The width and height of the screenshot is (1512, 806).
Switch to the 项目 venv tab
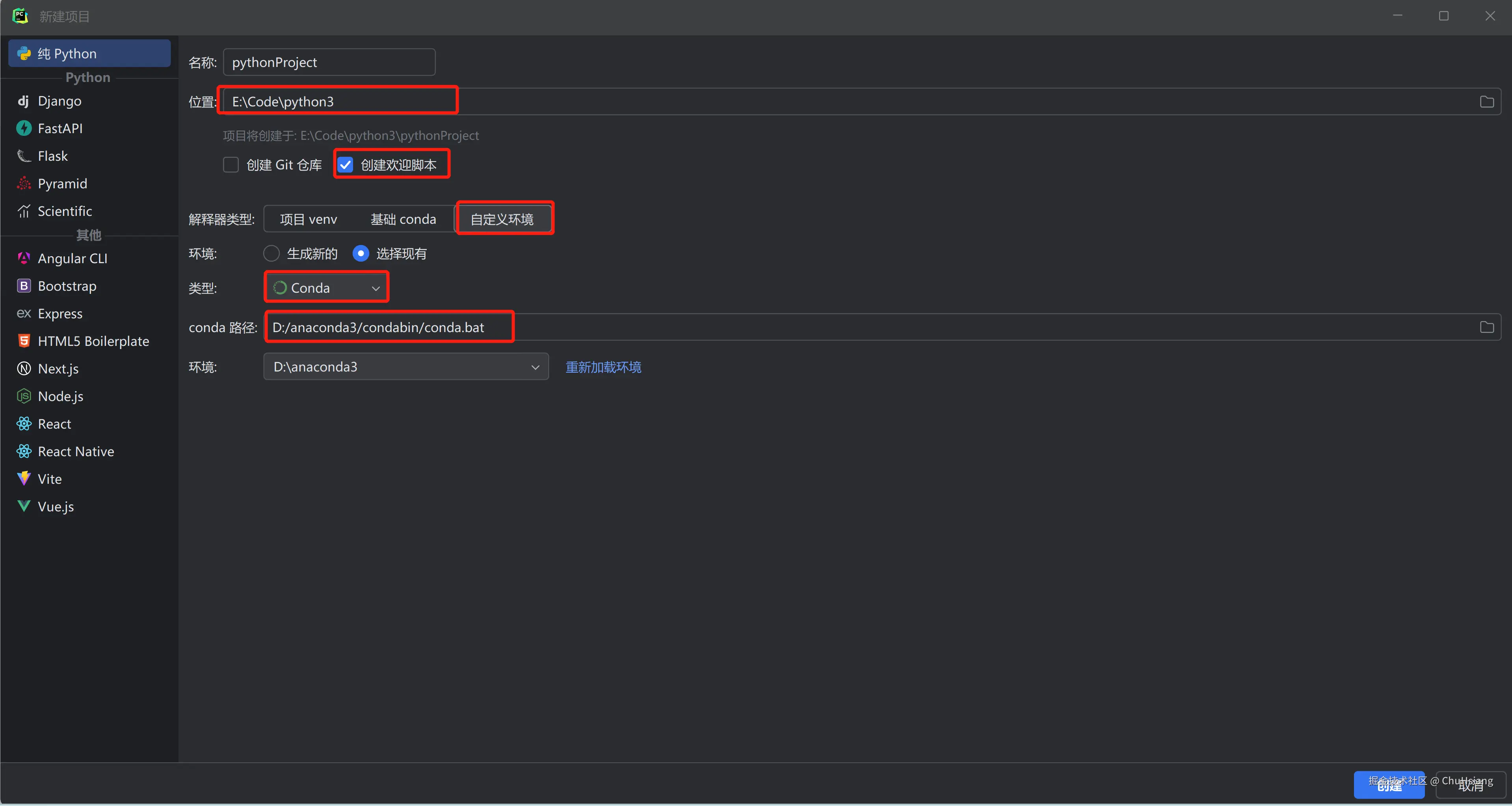(x=308, y=219)
